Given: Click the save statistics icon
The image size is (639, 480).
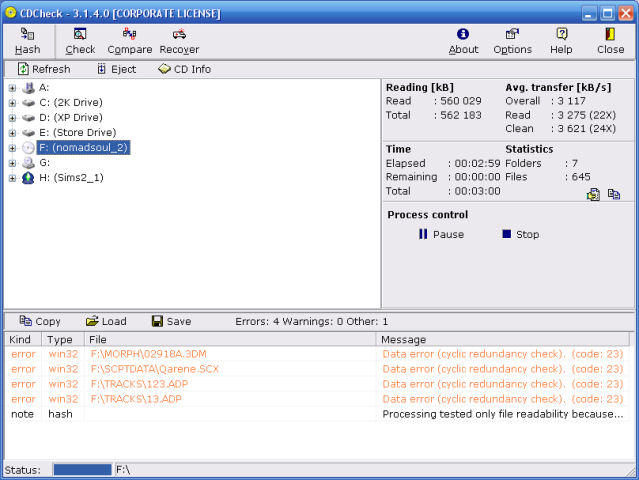Looking at the screenshot, I should pyautogui.click(x=593, y=194).
